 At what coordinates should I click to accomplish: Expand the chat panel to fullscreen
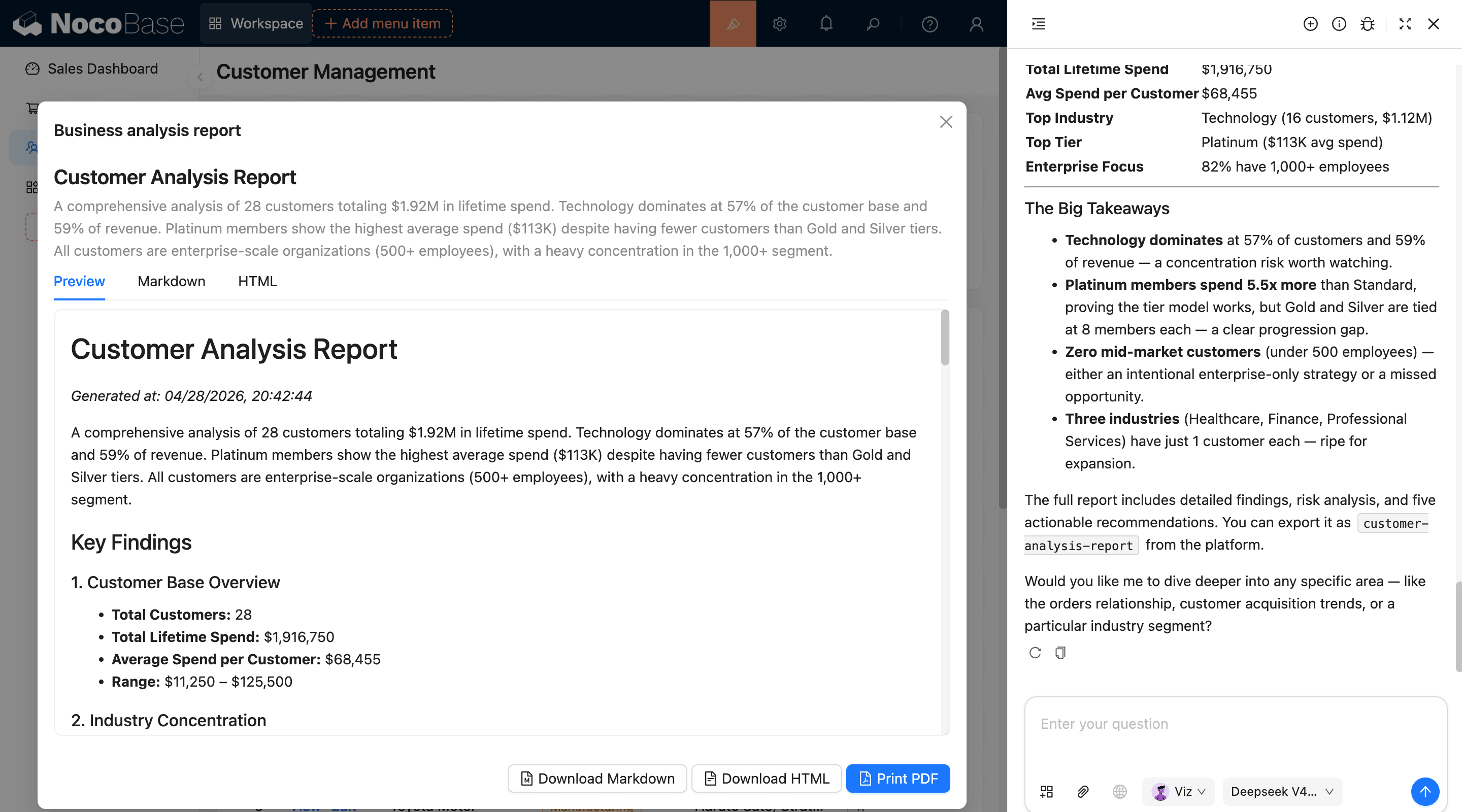[1405, 24]
